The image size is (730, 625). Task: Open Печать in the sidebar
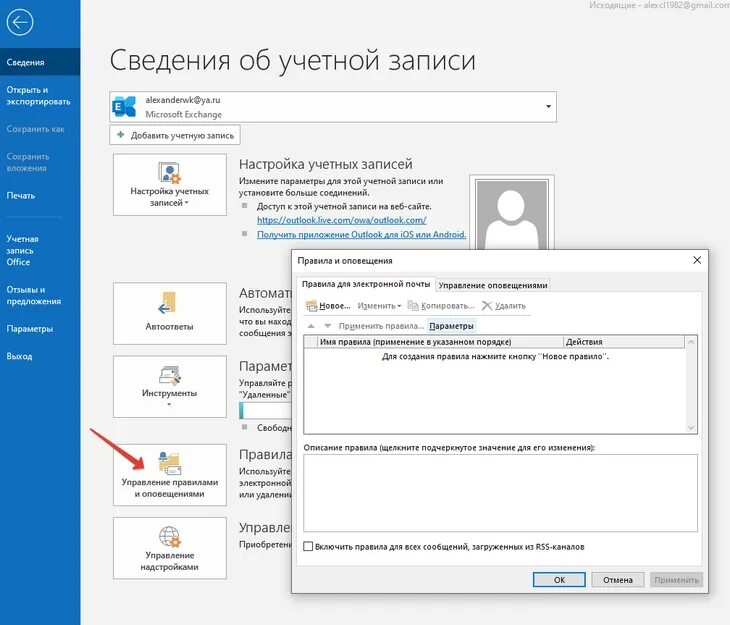pyautogui.click(x=21, y=196)
